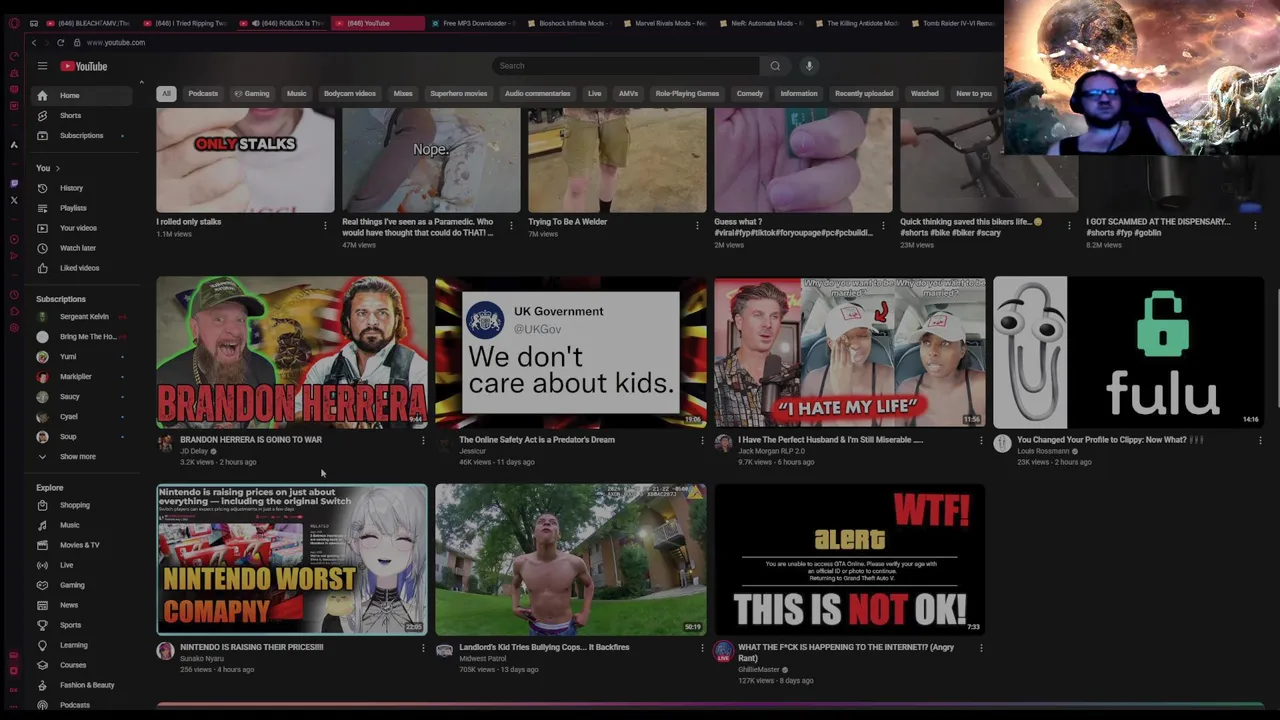Select the Watched filter chip
This screenshot has width=1280, height=720.
click(x=924, y=94)
